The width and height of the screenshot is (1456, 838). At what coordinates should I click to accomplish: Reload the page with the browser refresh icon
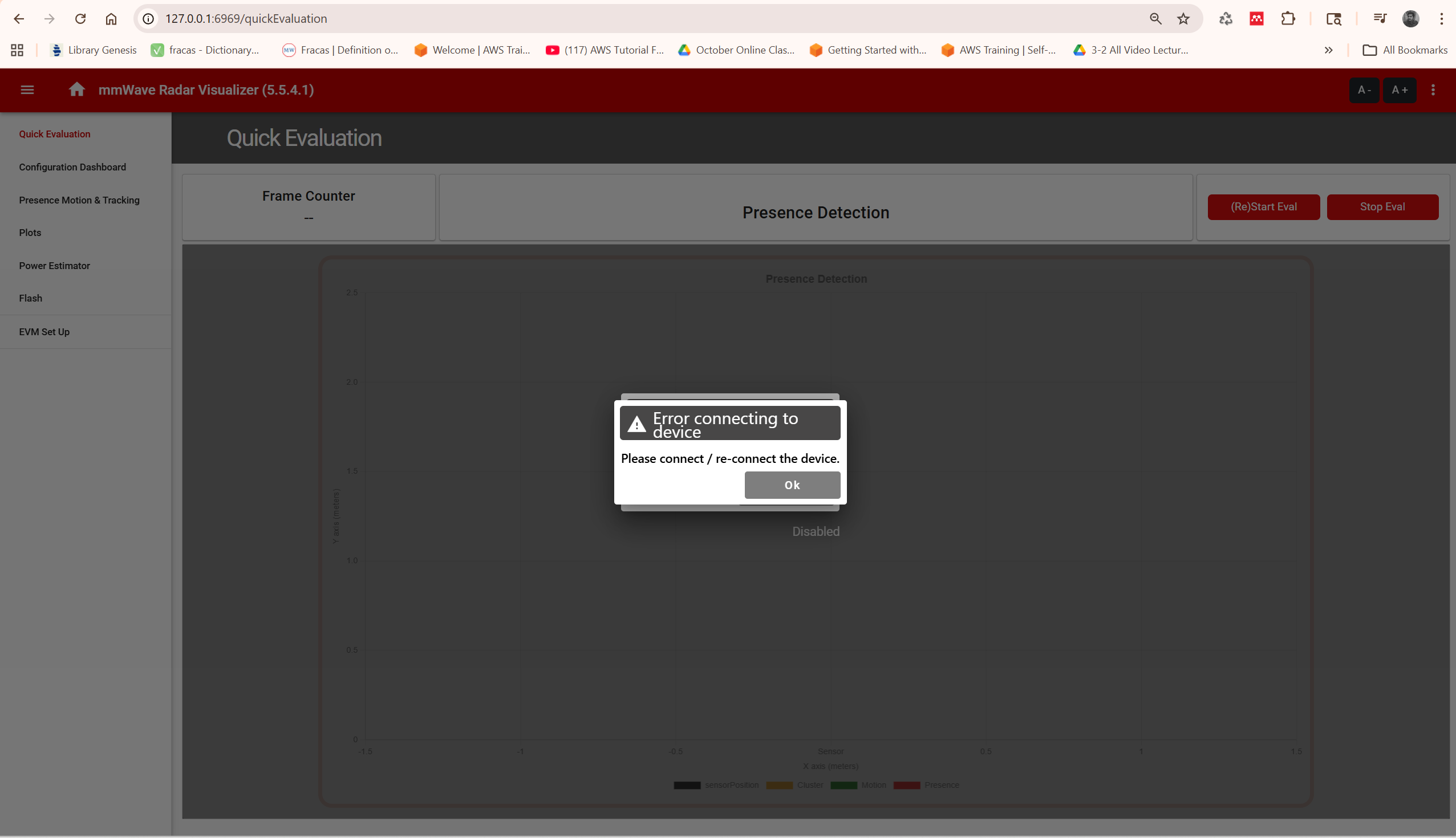click(80, 18)
